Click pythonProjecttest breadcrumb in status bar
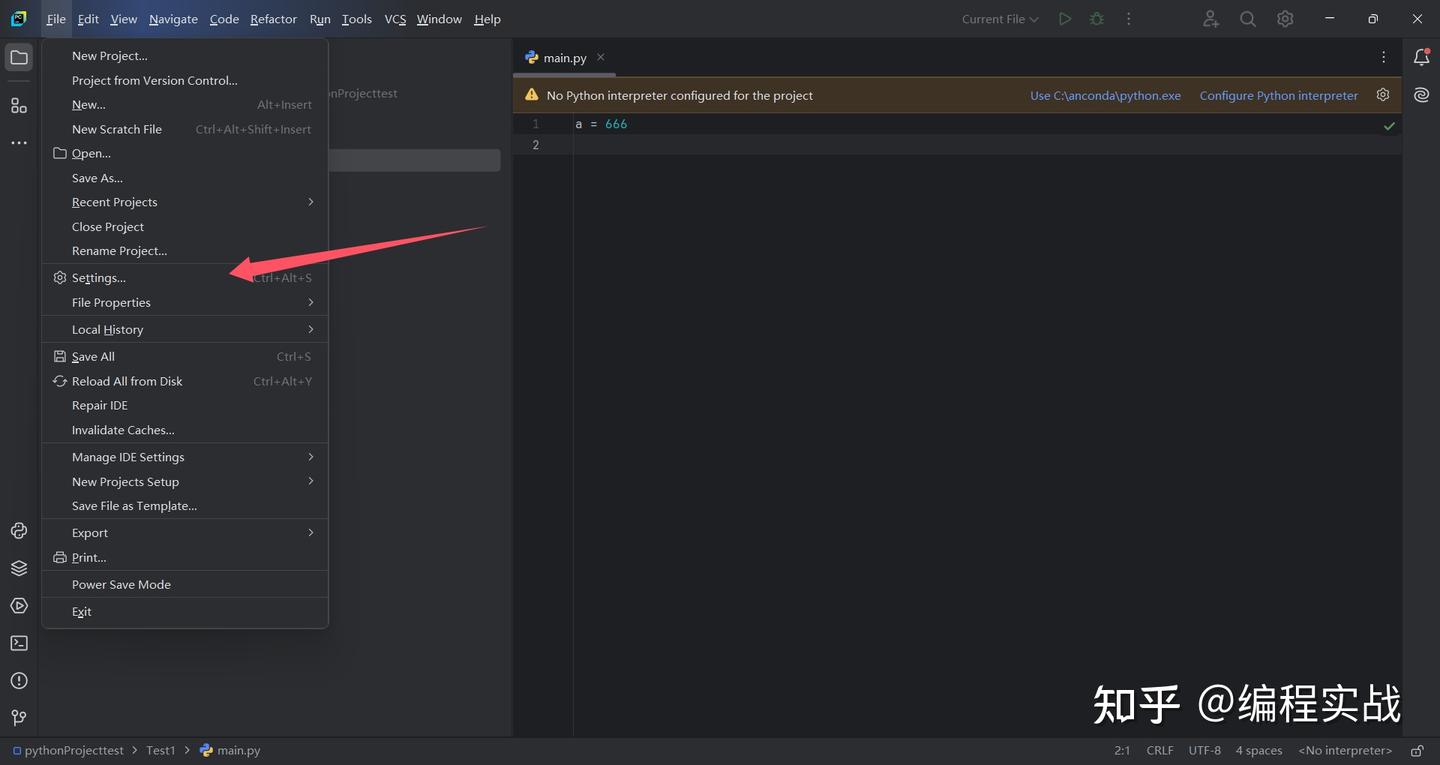 click(68, 750)
